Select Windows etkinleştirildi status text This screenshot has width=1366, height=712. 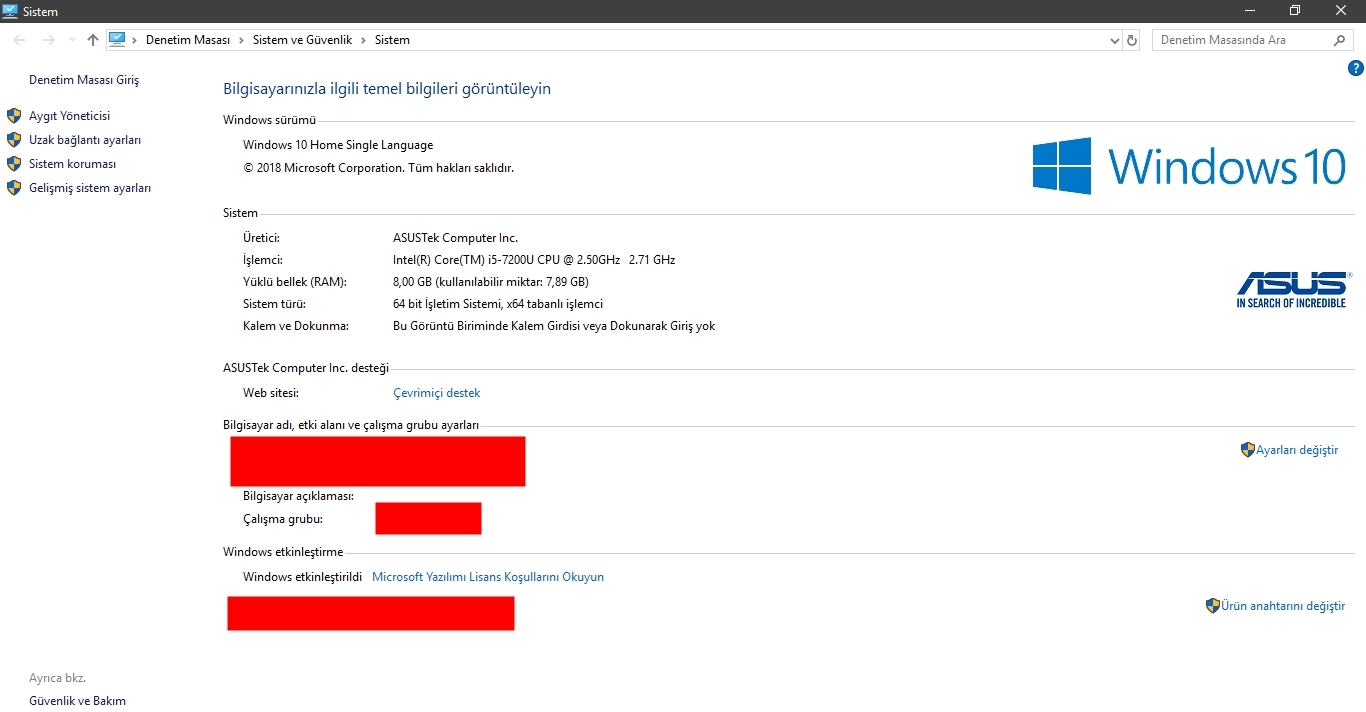click(302, 577)
